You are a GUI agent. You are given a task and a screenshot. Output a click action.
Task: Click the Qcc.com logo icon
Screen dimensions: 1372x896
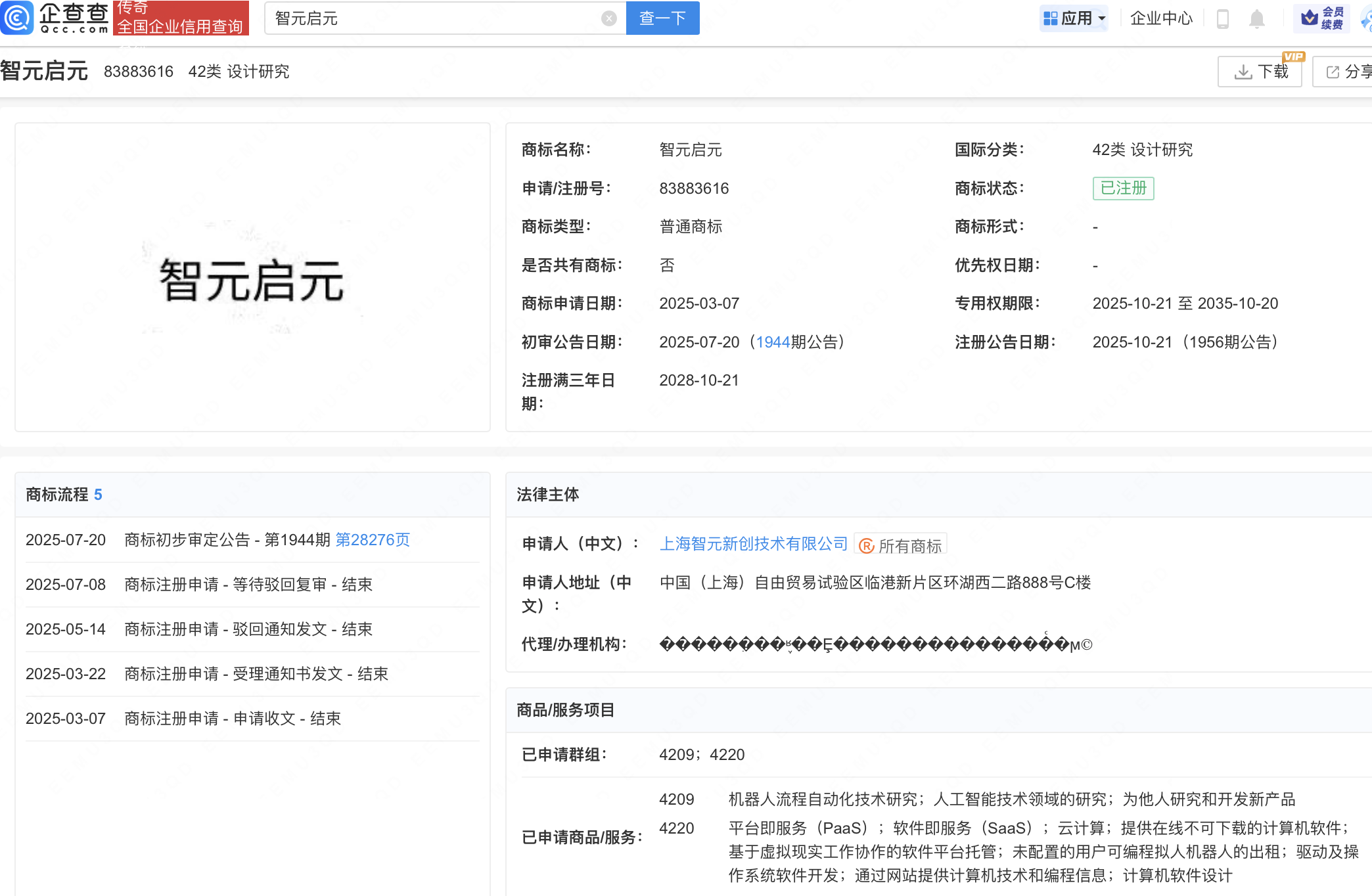[16, 18]
